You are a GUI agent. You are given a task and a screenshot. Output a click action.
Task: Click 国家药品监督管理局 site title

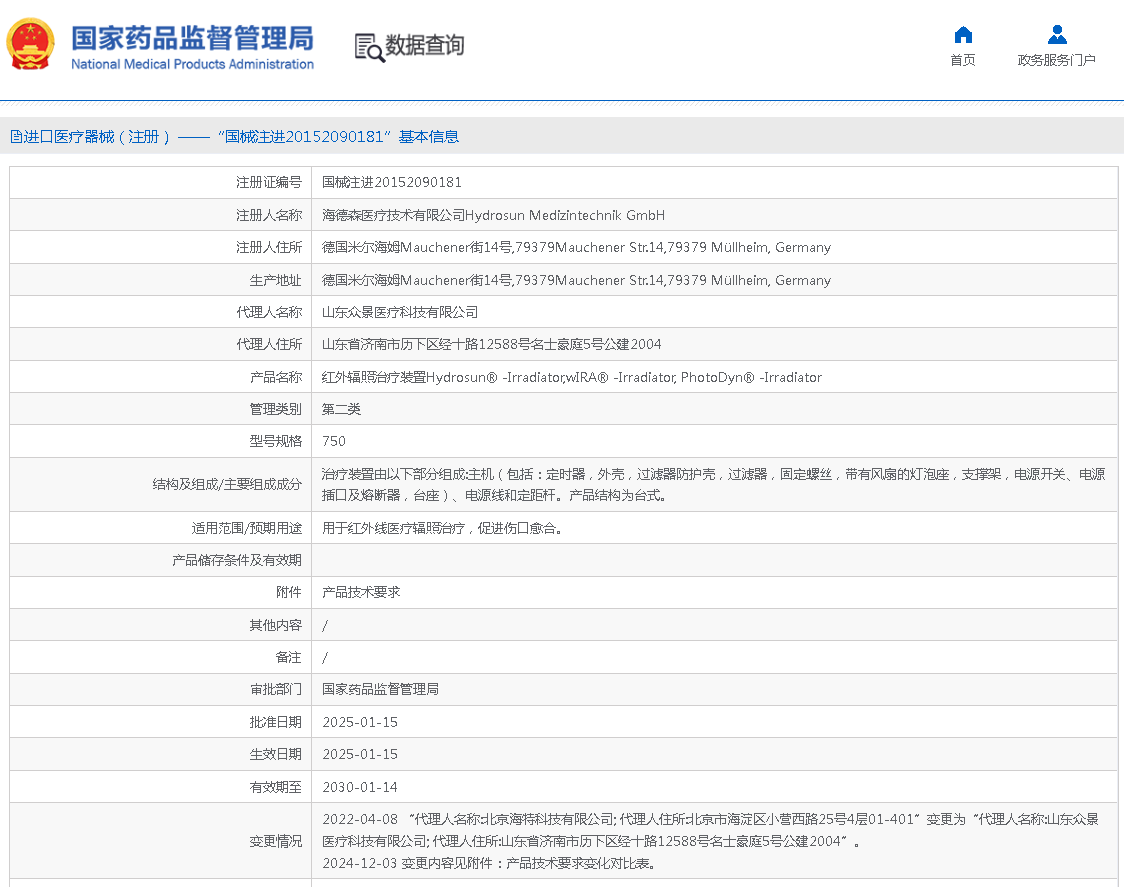pyautogui.click(x=193, y=38)
